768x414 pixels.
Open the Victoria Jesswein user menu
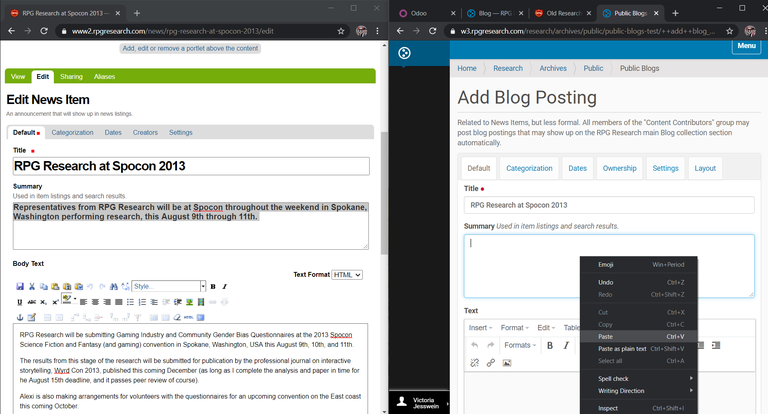[x=419, y=403]
